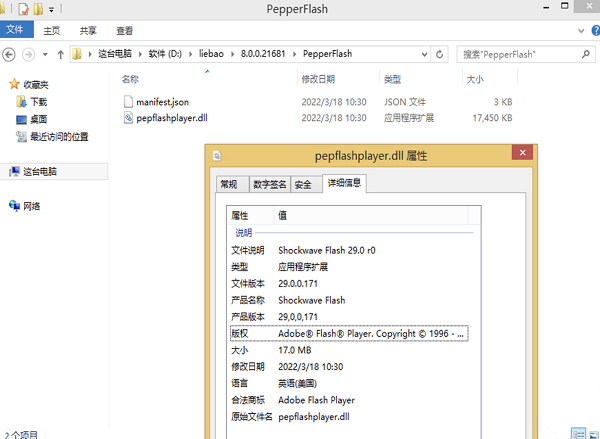
Task: Refresh the current folder
Action: [439, 54]
